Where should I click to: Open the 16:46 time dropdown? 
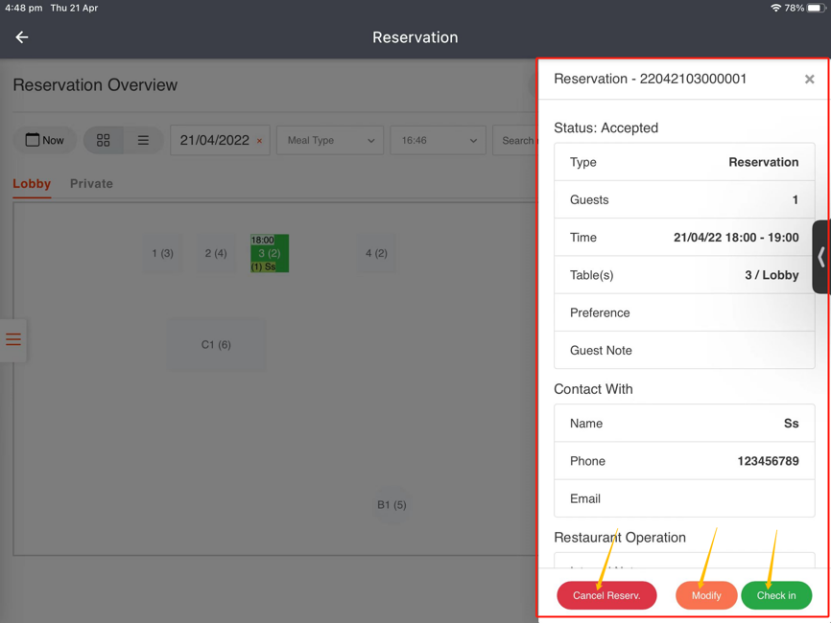(x=437, y=141)
